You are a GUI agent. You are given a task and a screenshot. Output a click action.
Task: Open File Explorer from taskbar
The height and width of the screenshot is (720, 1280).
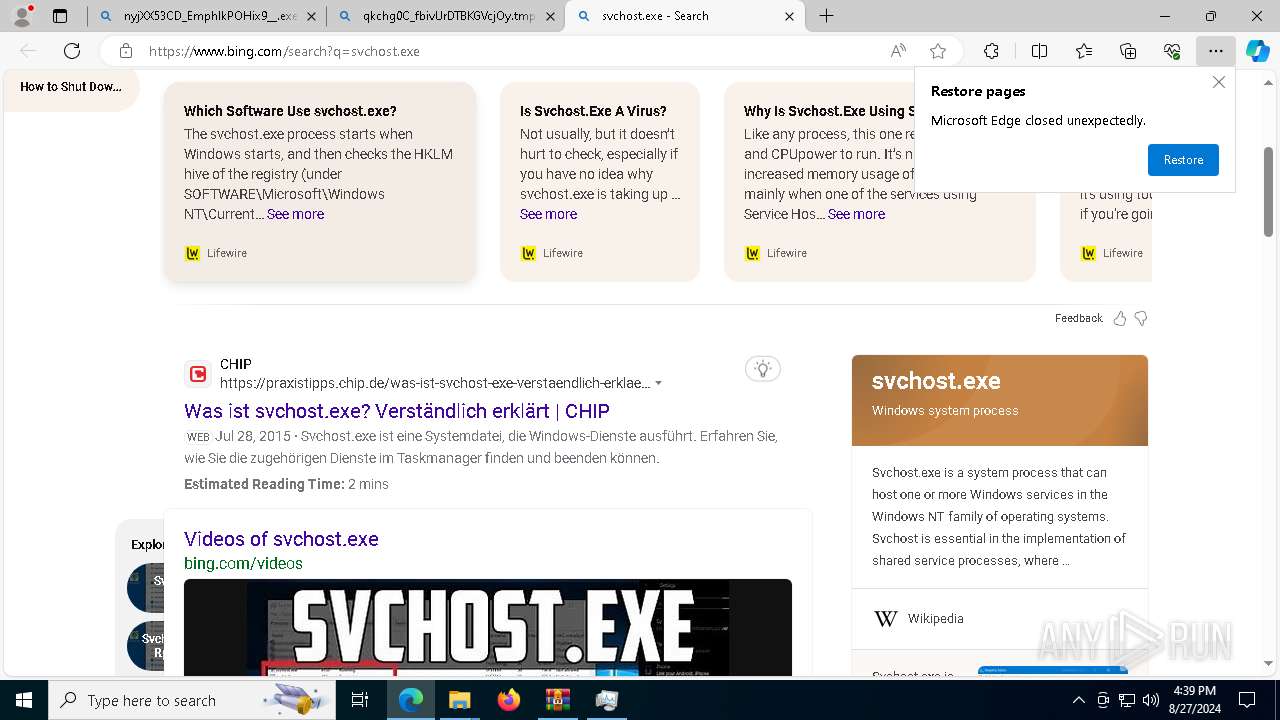tap(459, 700)
